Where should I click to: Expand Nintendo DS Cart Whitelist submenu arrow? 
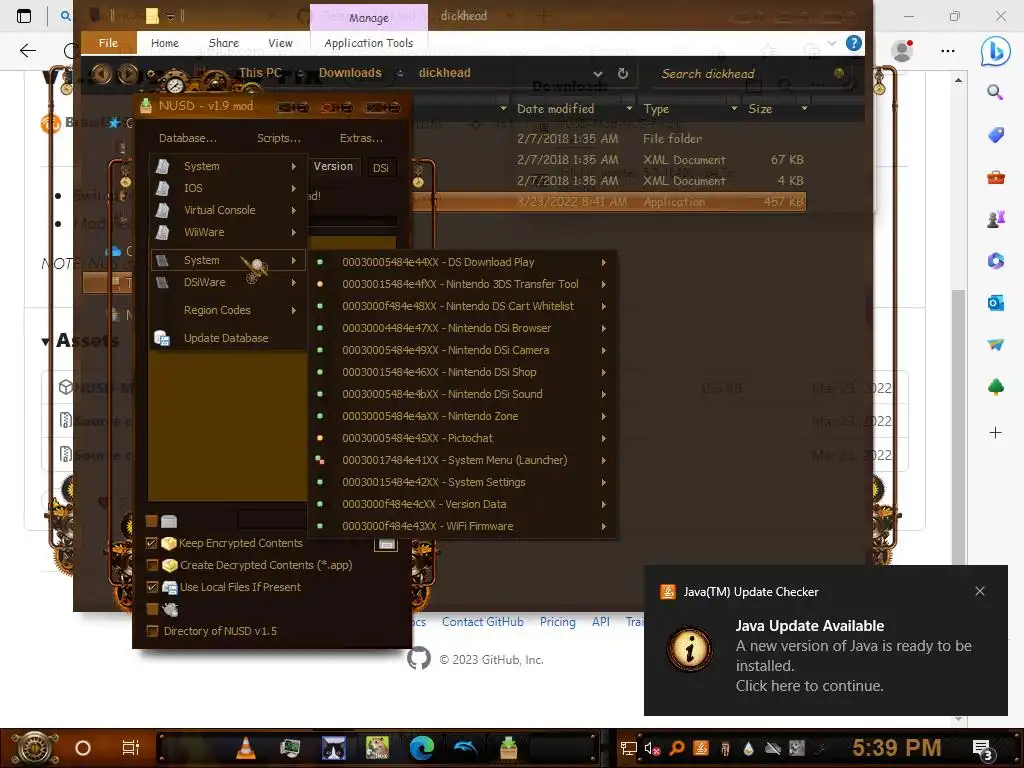pyautogui.click(x=603, y=306)
